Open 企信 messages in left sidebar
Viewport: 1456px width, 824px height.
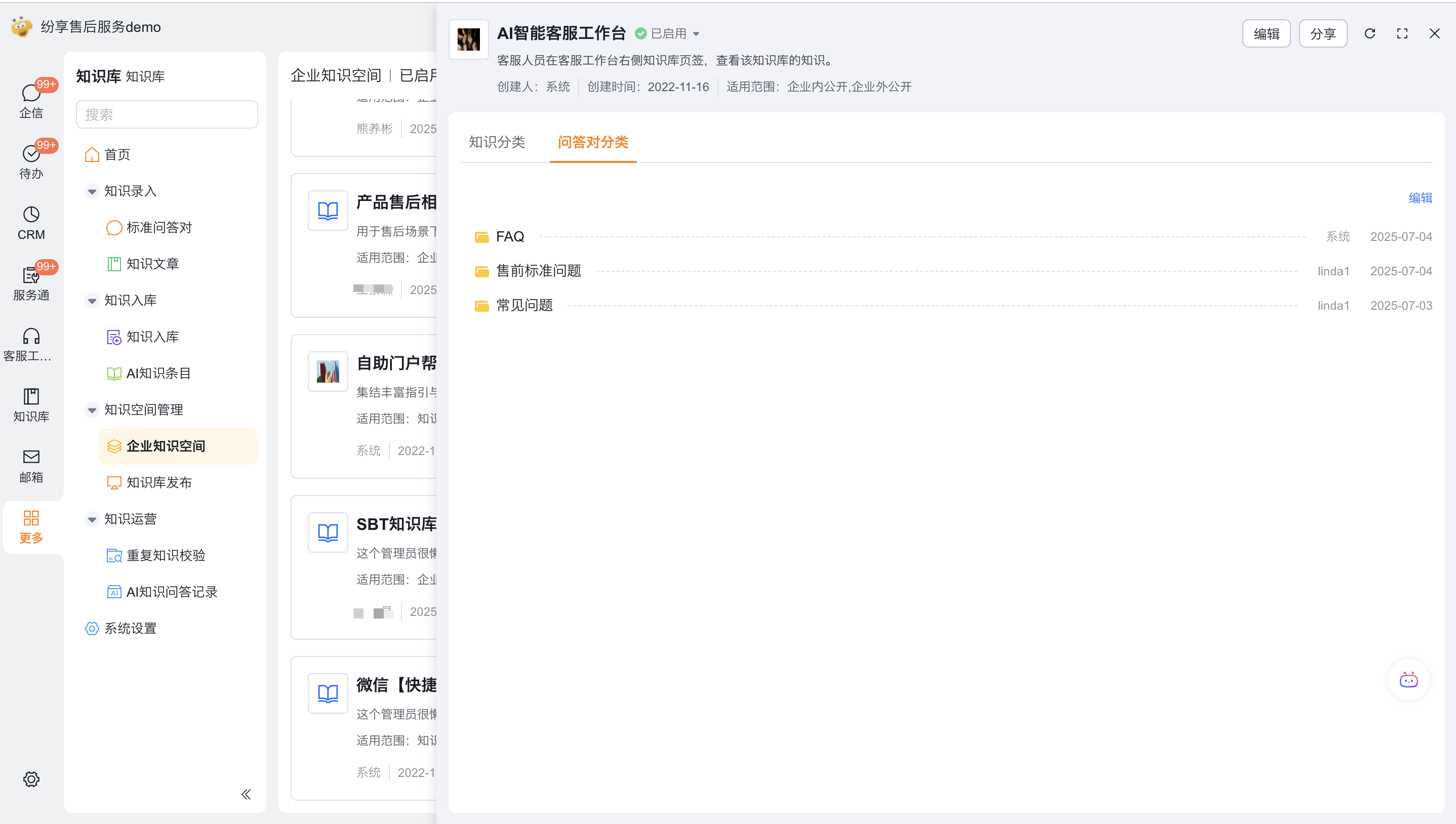point(31,101)
